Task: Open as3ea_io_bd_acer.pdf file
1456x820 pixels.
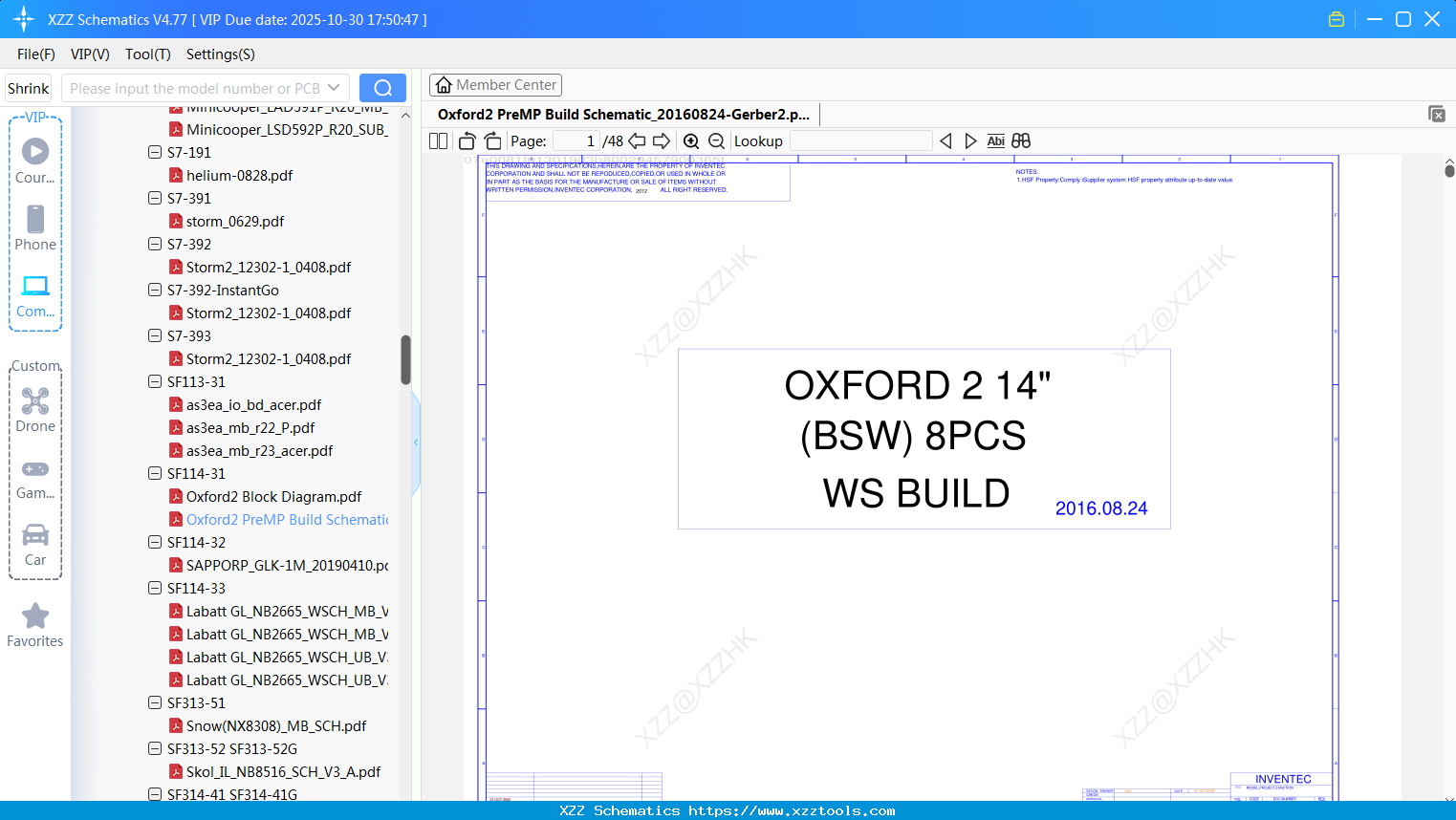Action: 253,405
